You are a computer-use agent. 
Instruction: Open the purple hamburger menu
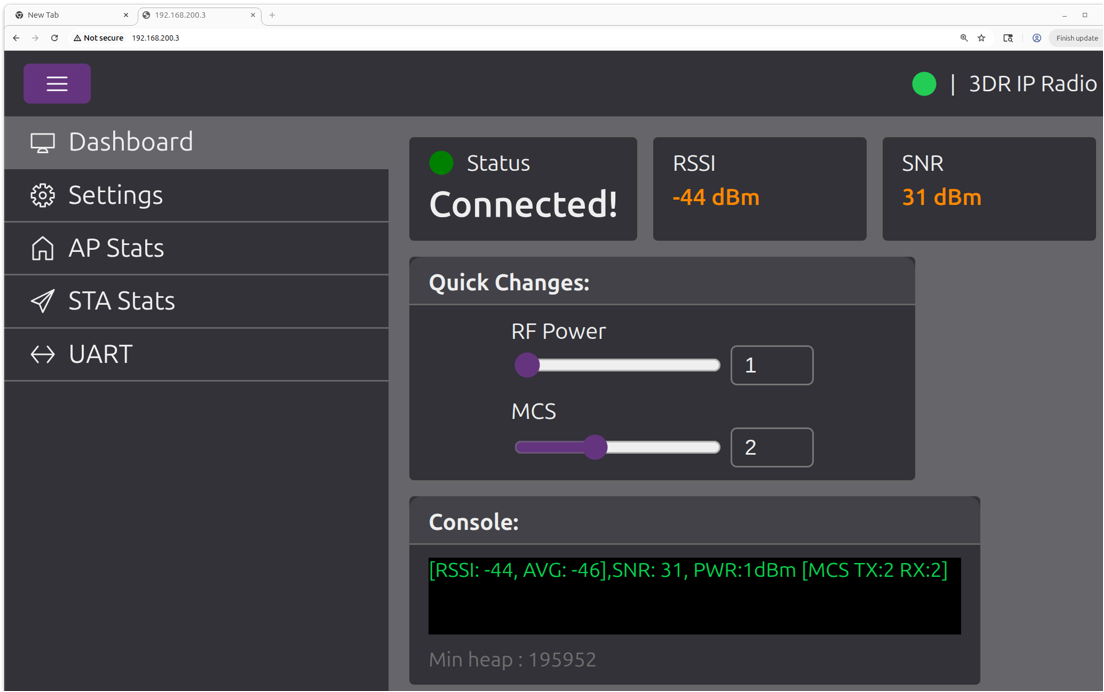click(57, 84)
